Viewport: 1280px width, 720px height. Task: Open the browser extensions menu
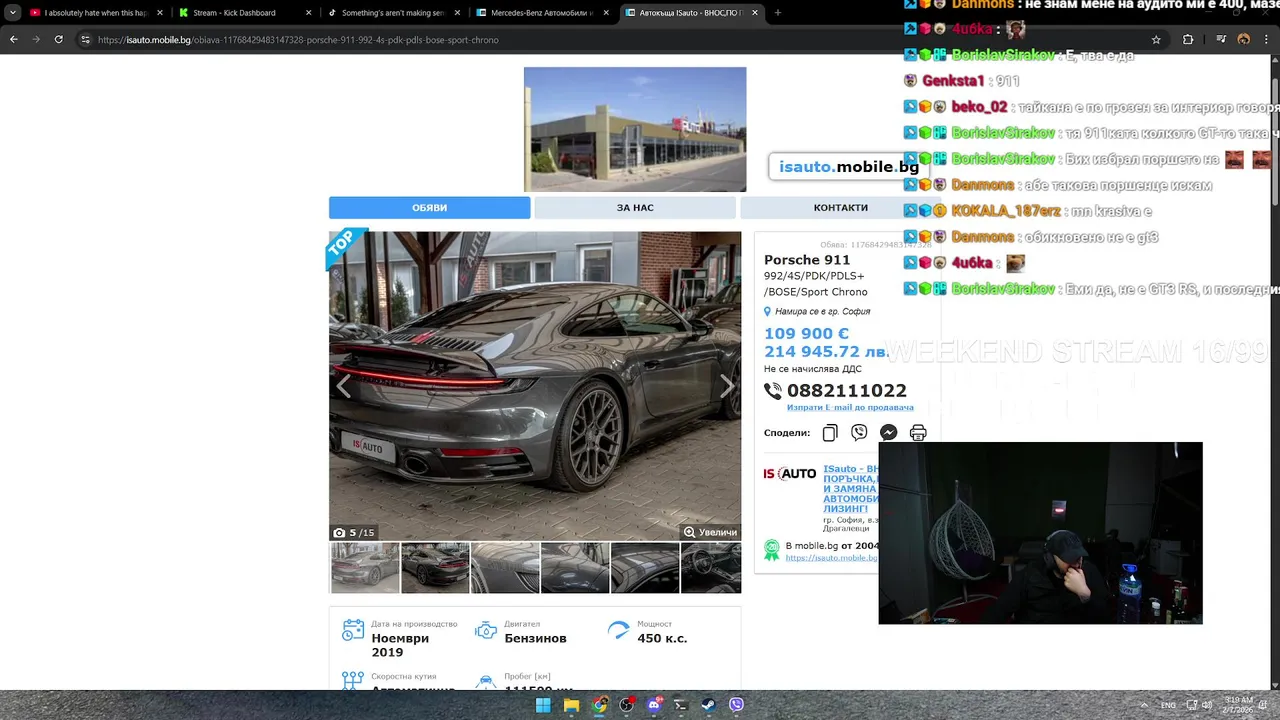click(x=1188, y=40)
